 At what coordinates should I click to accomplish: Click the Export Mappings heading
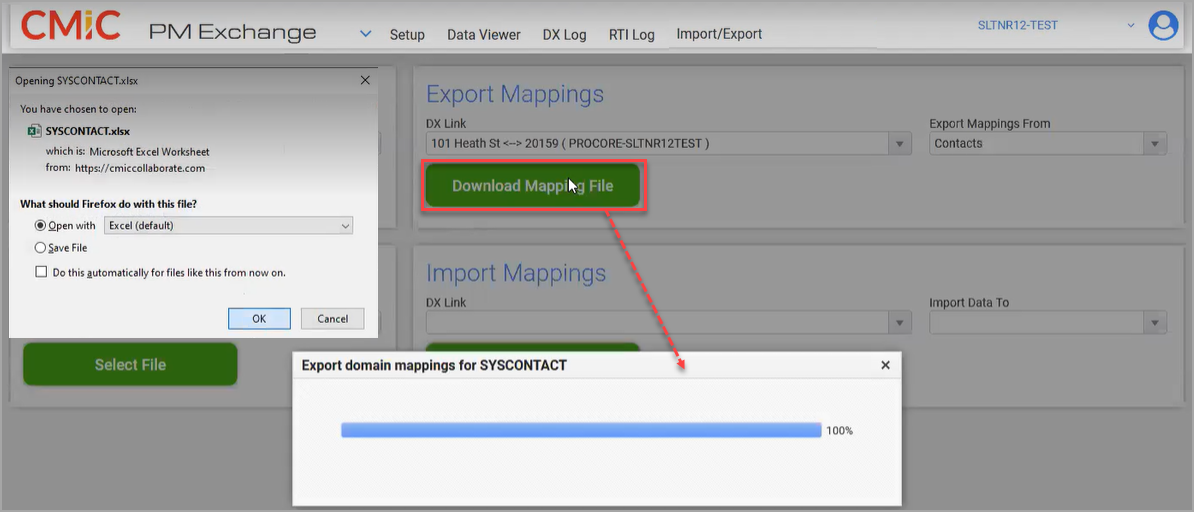coord(515,94)
